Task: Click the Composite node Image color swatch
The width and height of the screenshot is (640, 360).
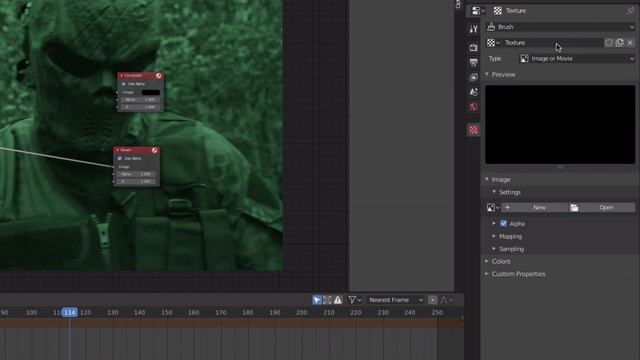Action: point(151,92)
